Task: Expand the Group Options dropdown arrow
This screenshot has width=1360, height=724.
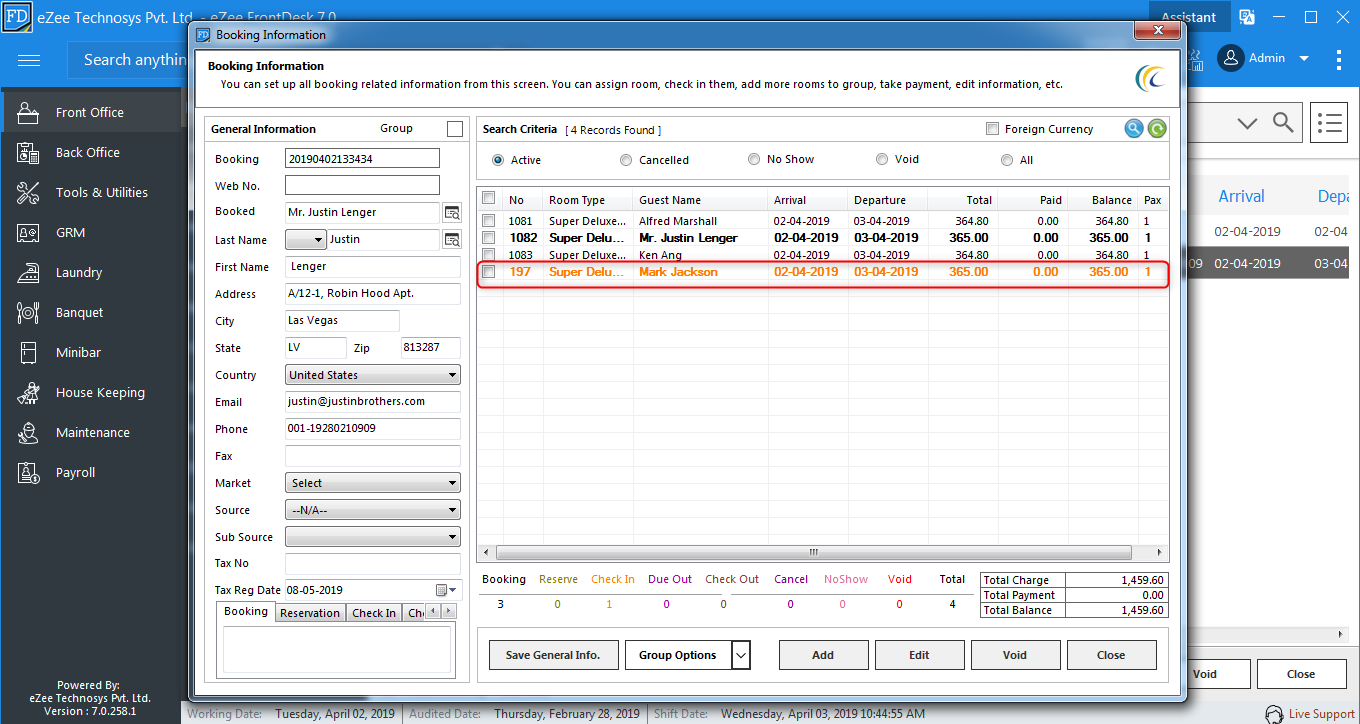Action: [741, 655]
